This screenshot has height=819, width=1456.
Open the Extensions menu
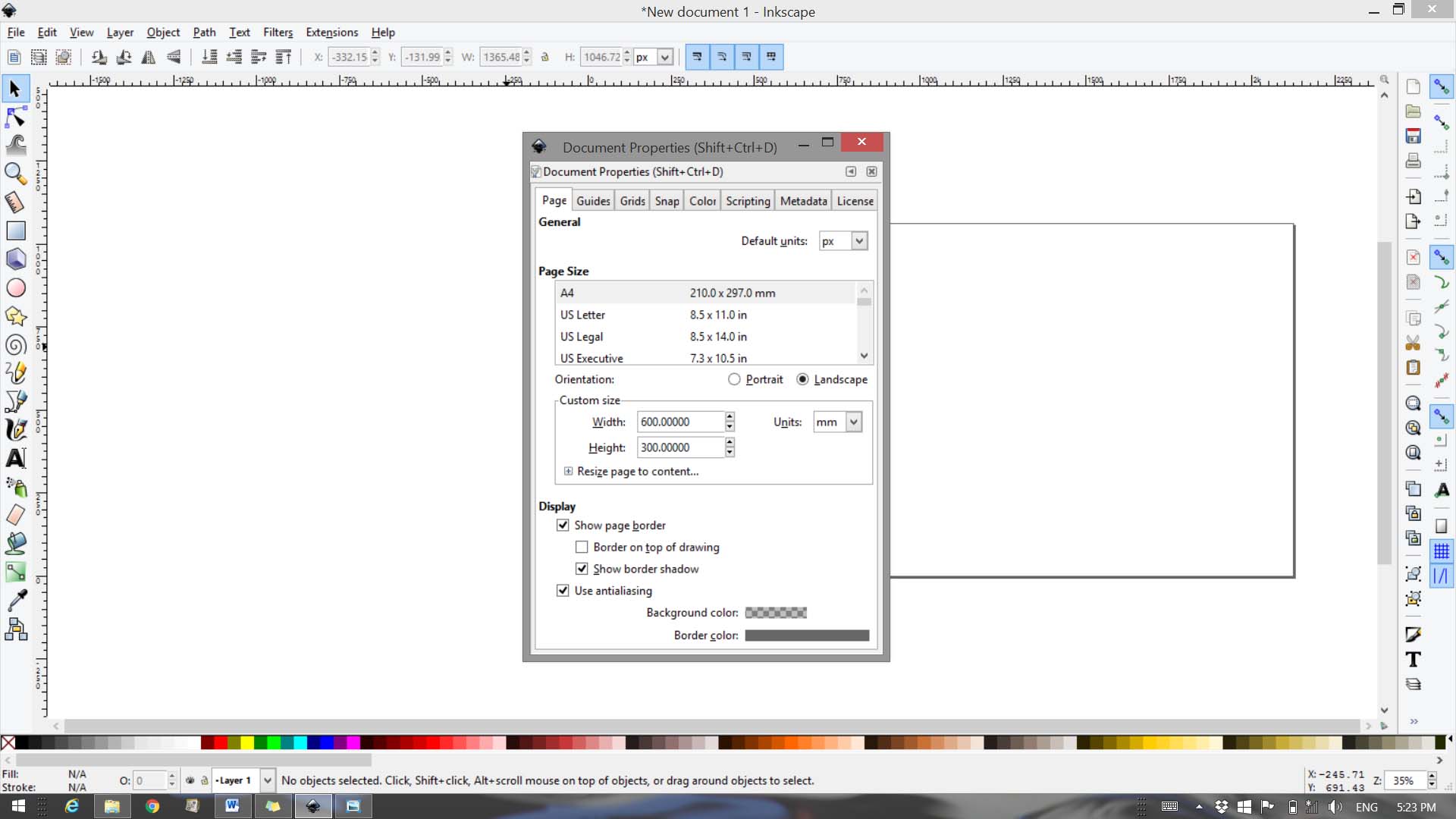tap(331, 32)
